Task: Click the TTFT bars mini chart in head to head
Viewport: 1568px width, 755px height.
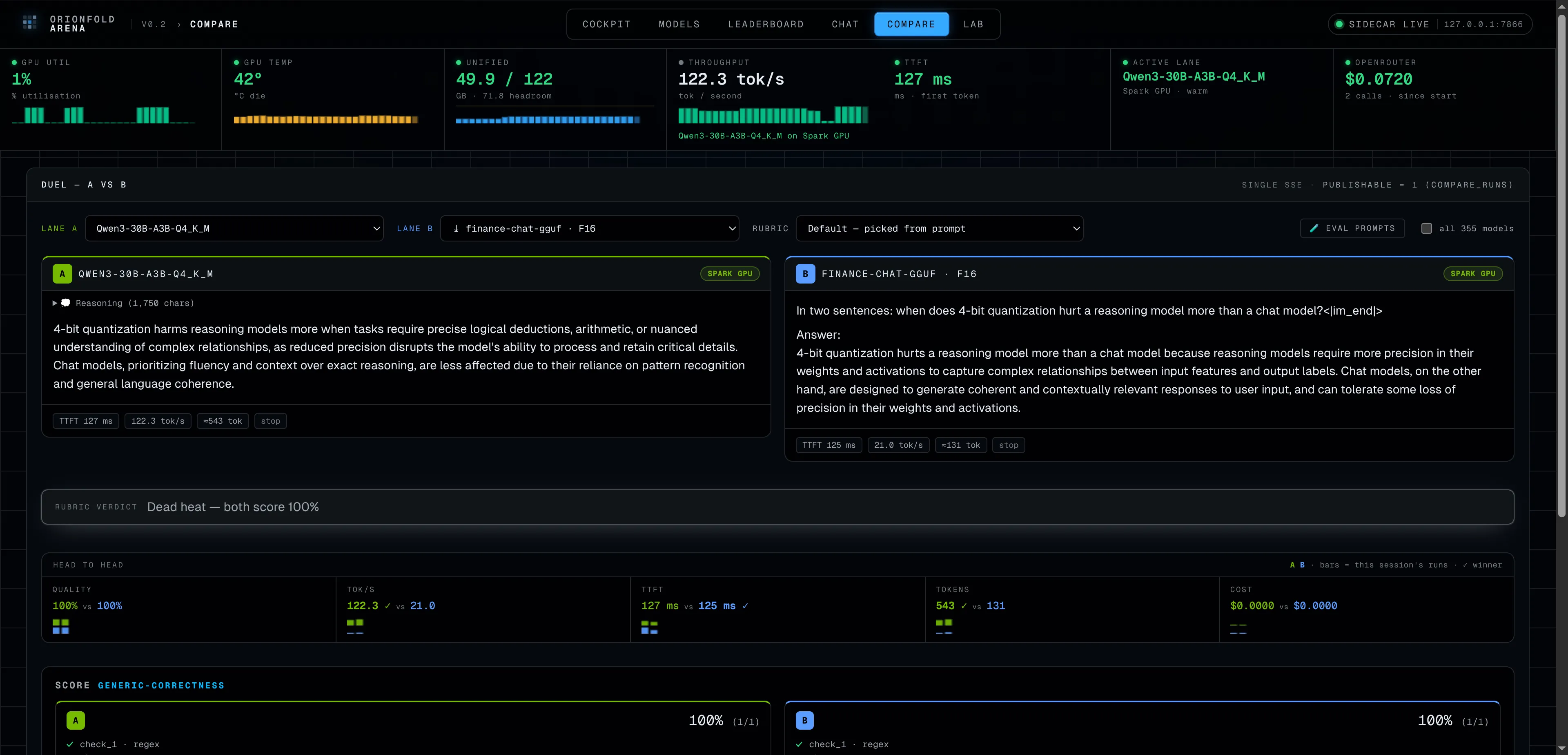Action: [650, 627]
